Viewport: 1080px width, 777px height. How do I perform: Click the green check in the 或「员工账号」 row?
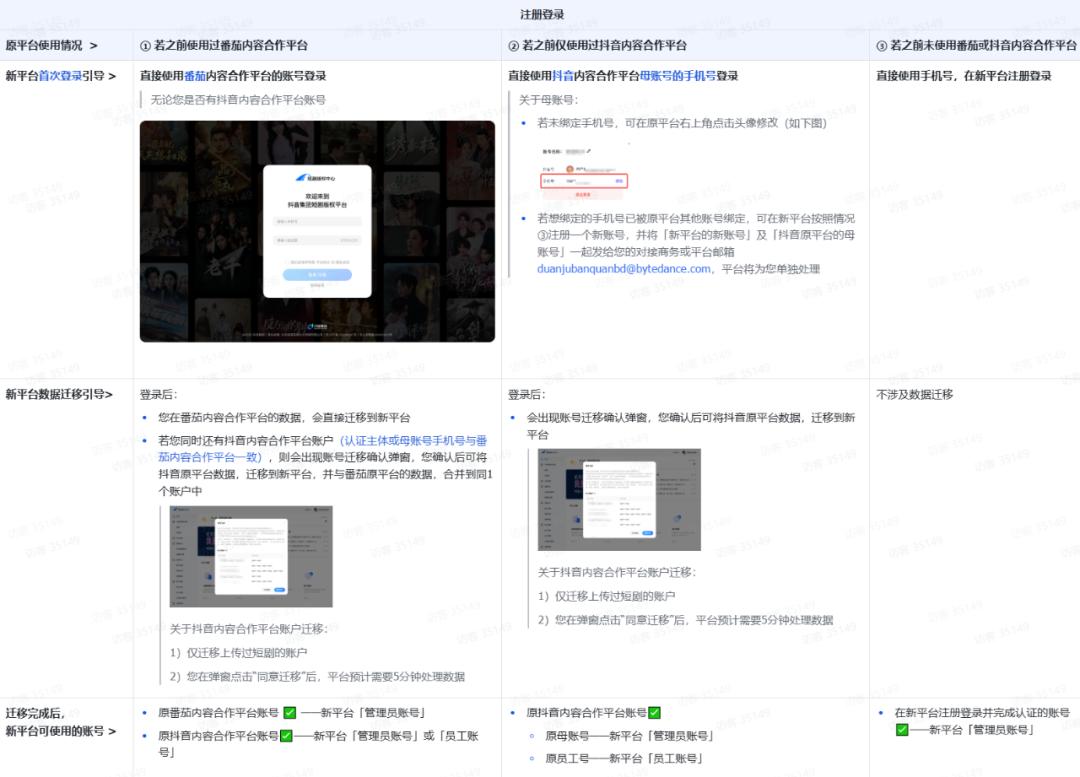click(286, 736)
